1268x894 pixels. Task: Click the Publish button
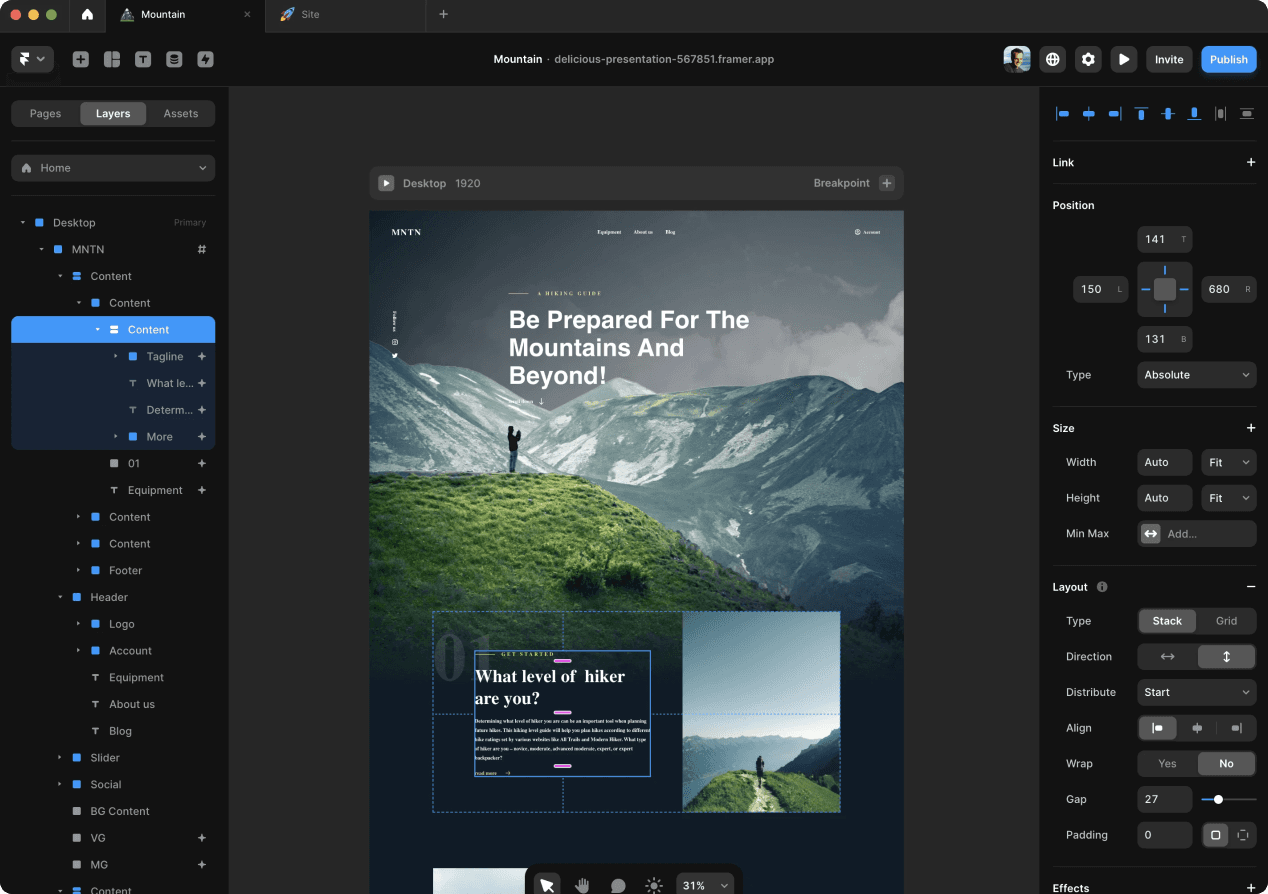pos(1228,60)
